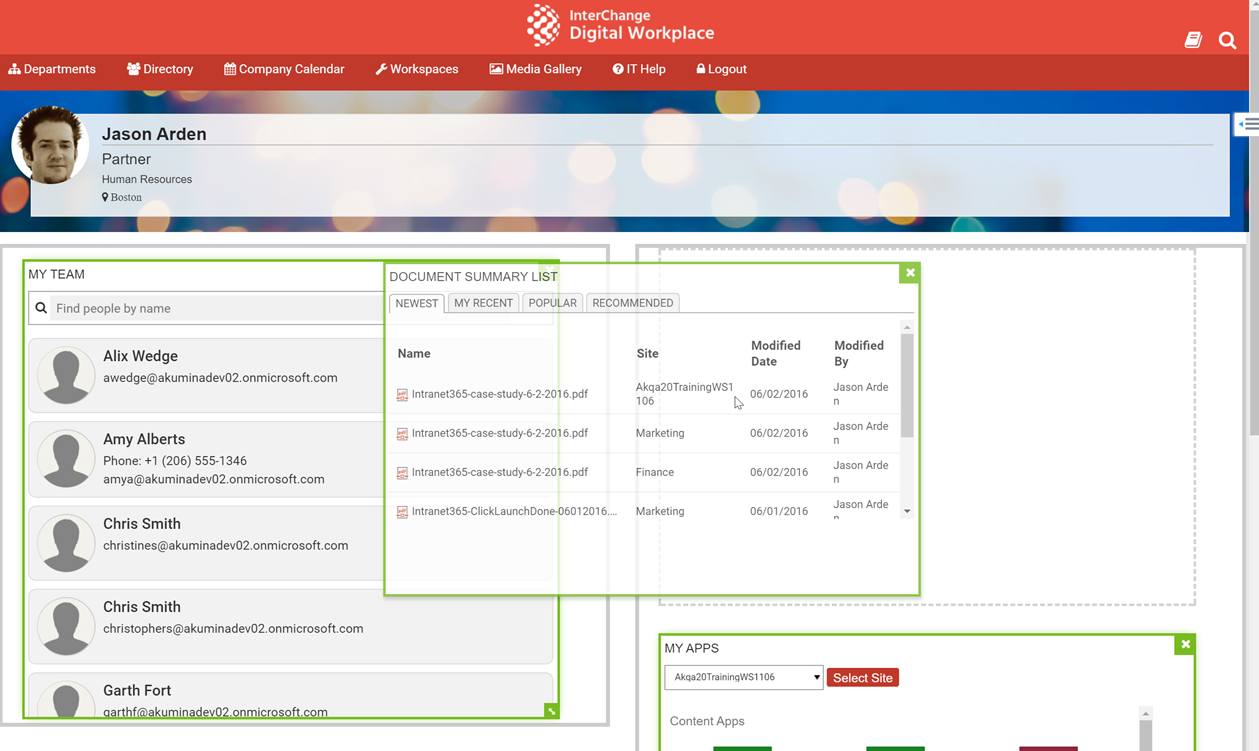
Task: Click the Site column header
Action: click(x=647, y=353)
